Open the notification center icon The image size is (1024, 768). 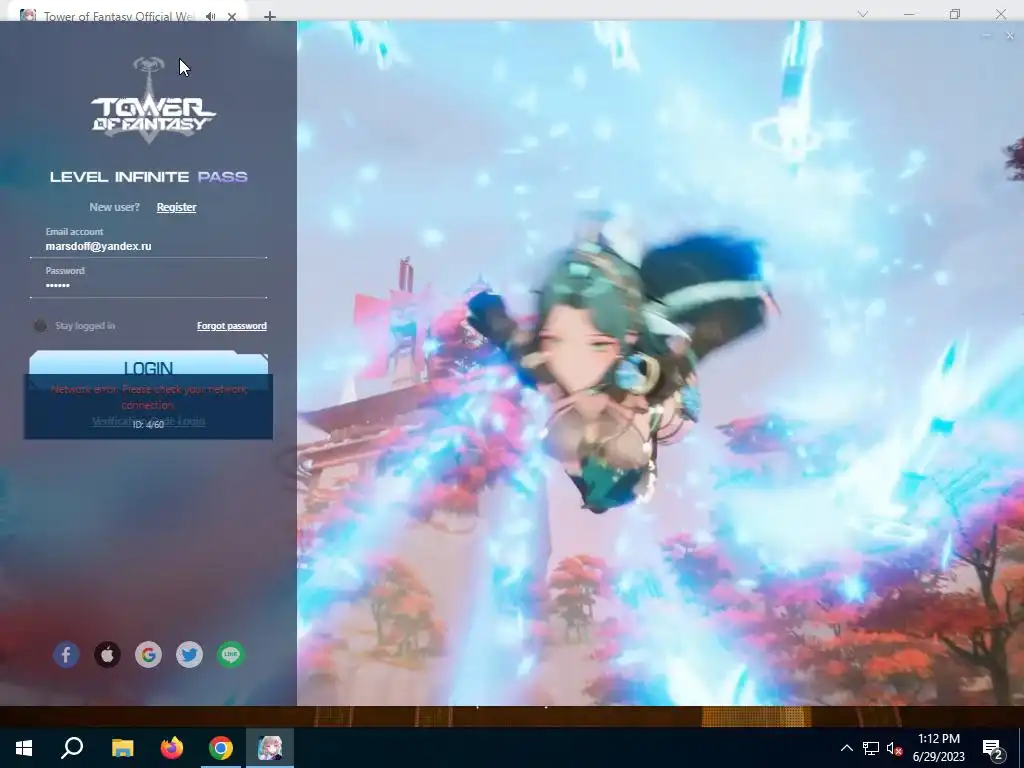pyautogui.click(x=993, y=749)
